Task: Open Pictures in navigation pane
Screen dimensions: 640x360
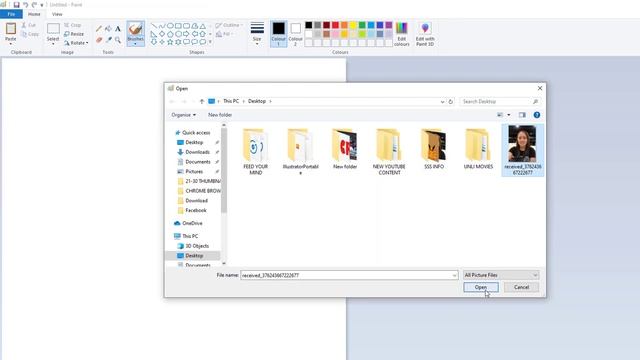Action: coord(194,172)
